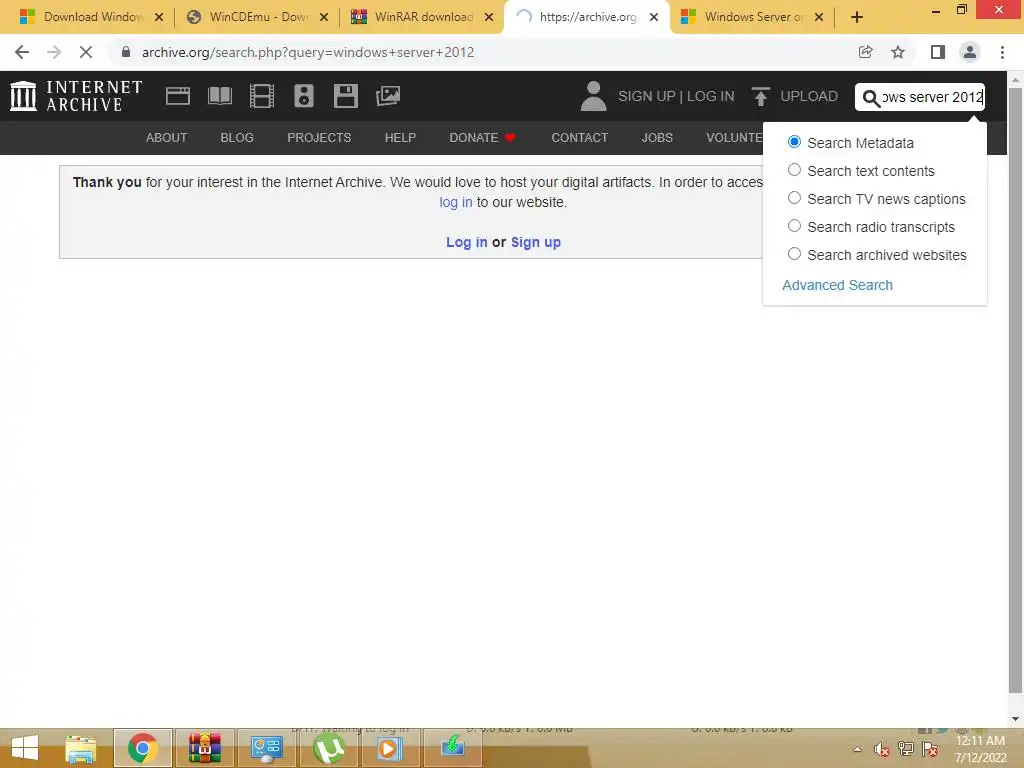Click the user avatar icon

(593, 96)
